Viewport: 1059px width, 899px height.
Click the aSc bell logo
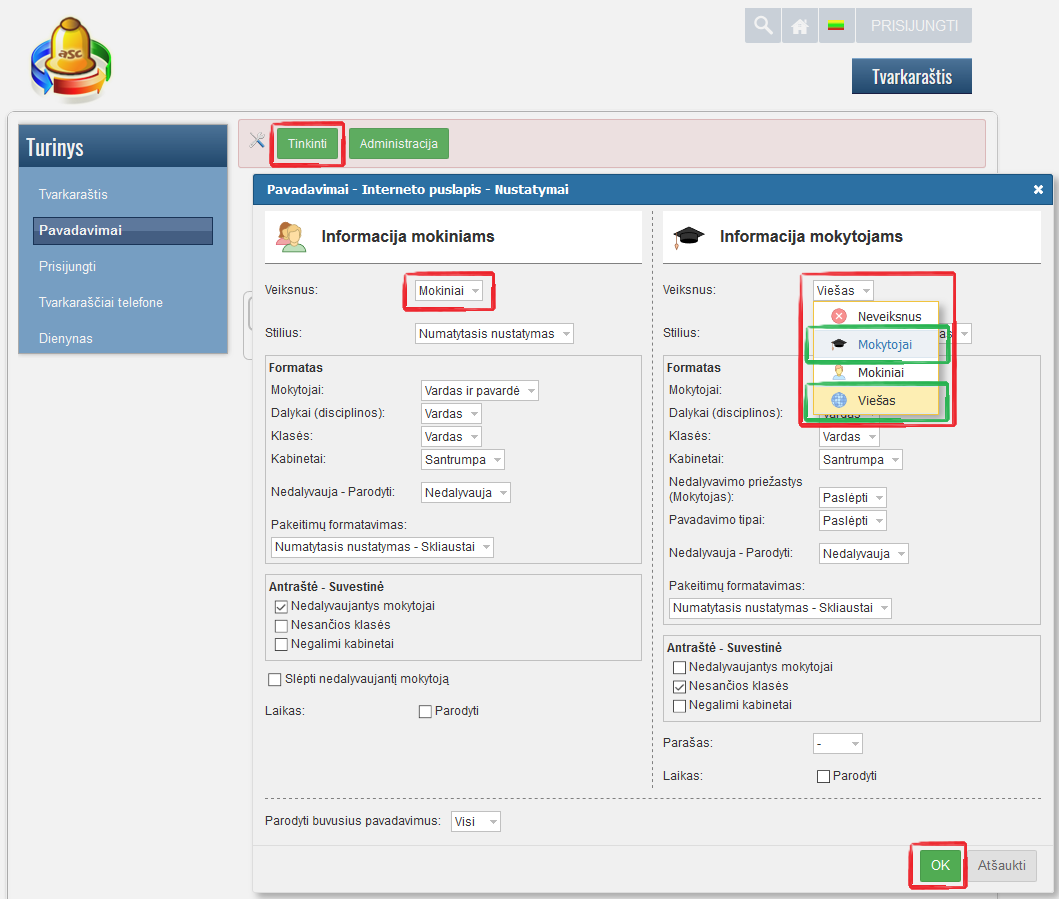(70, 60)
